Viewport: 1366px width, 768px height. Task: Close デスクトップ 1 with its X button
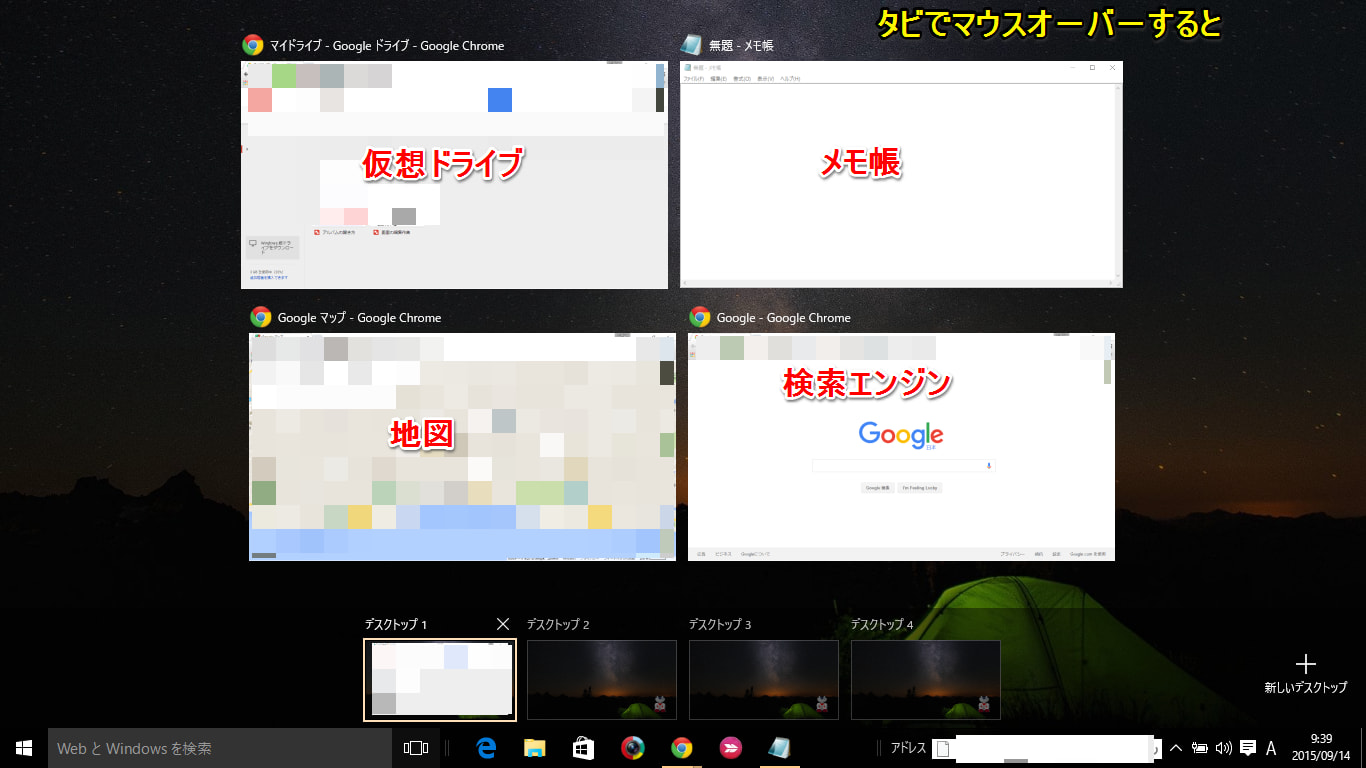click(x=503, y=624)
